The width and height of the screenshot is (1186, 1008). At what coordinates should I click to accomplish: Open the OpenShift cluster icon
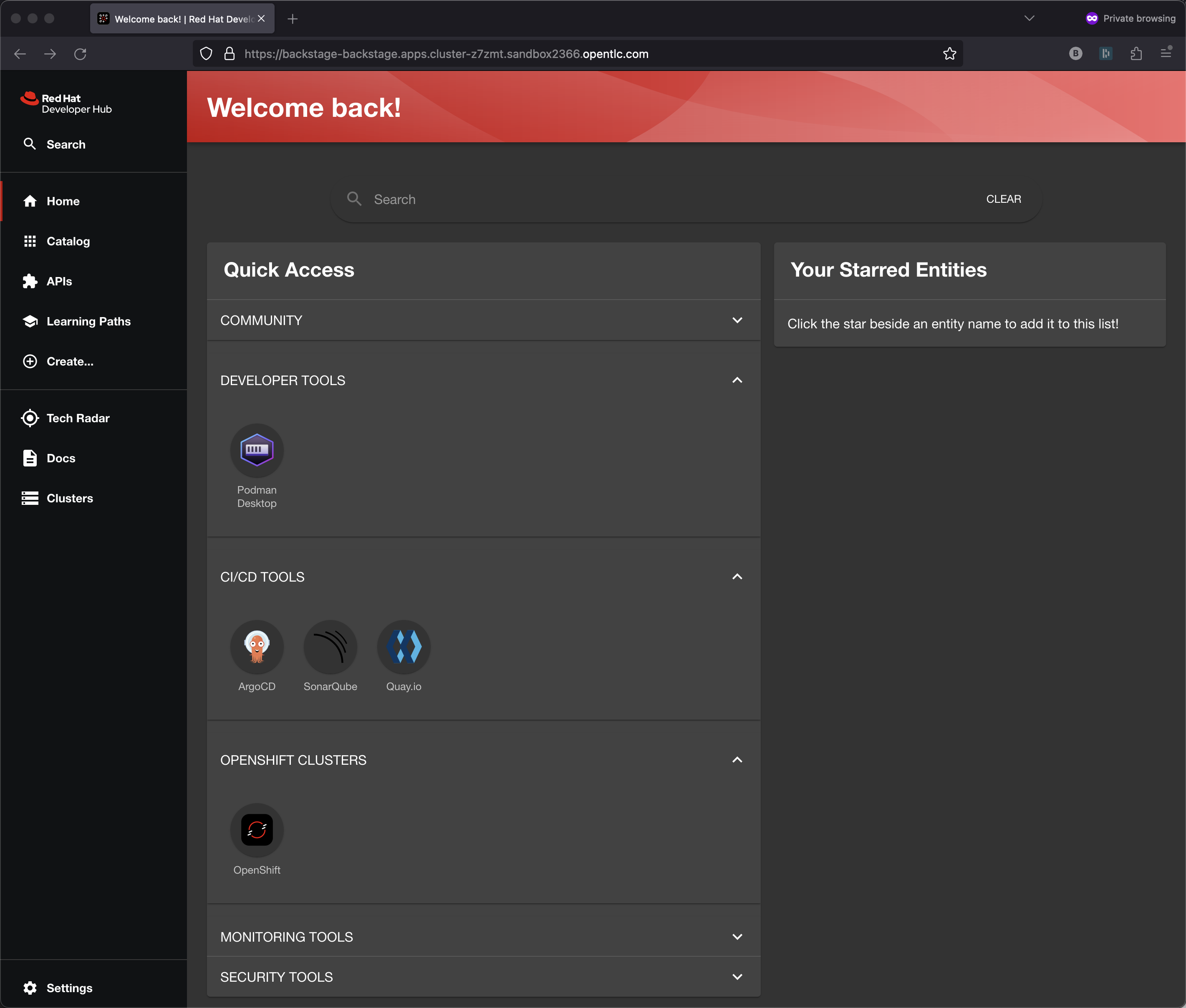257,830
